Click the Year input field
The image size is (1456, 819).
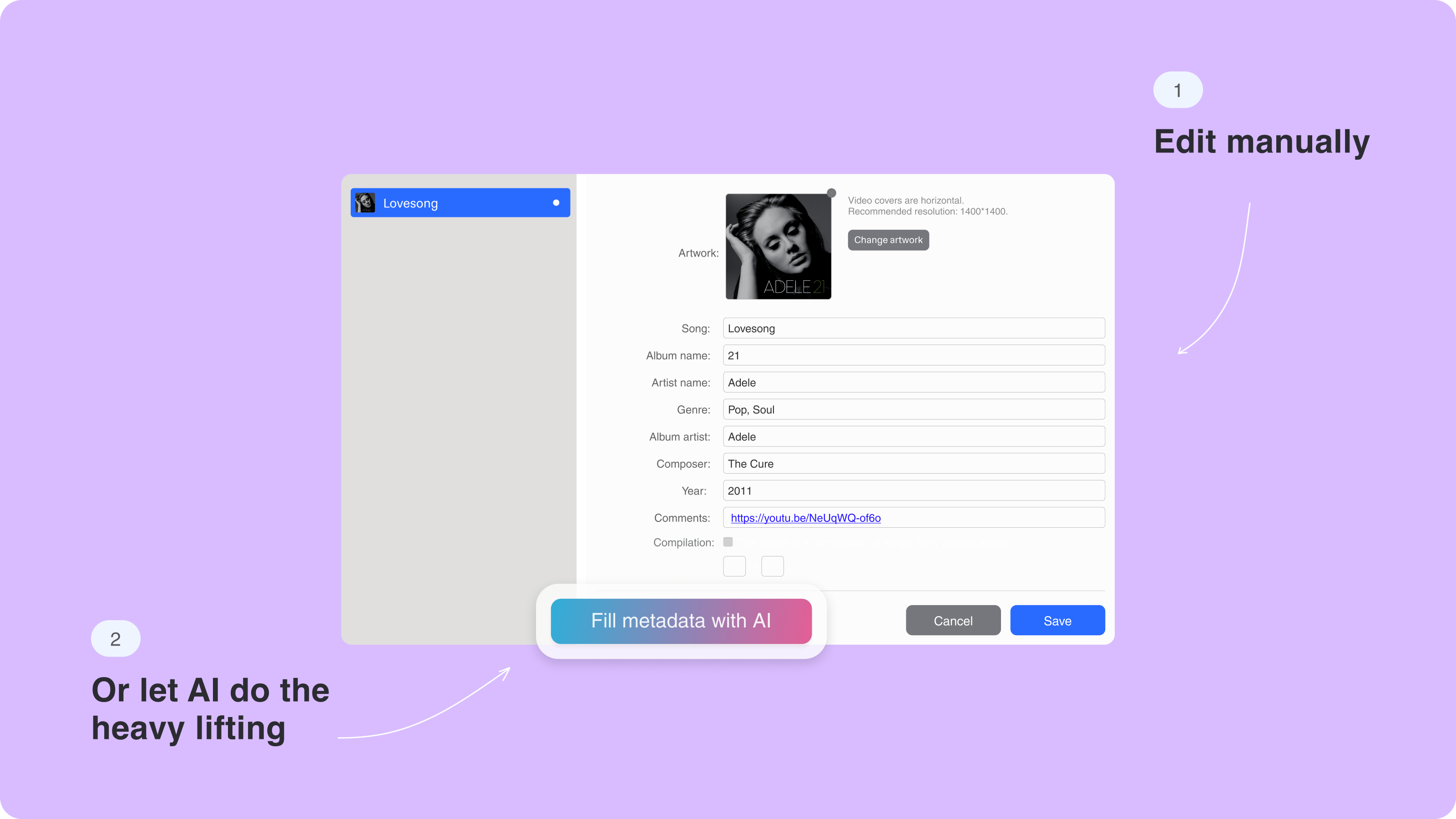[912, 491]
